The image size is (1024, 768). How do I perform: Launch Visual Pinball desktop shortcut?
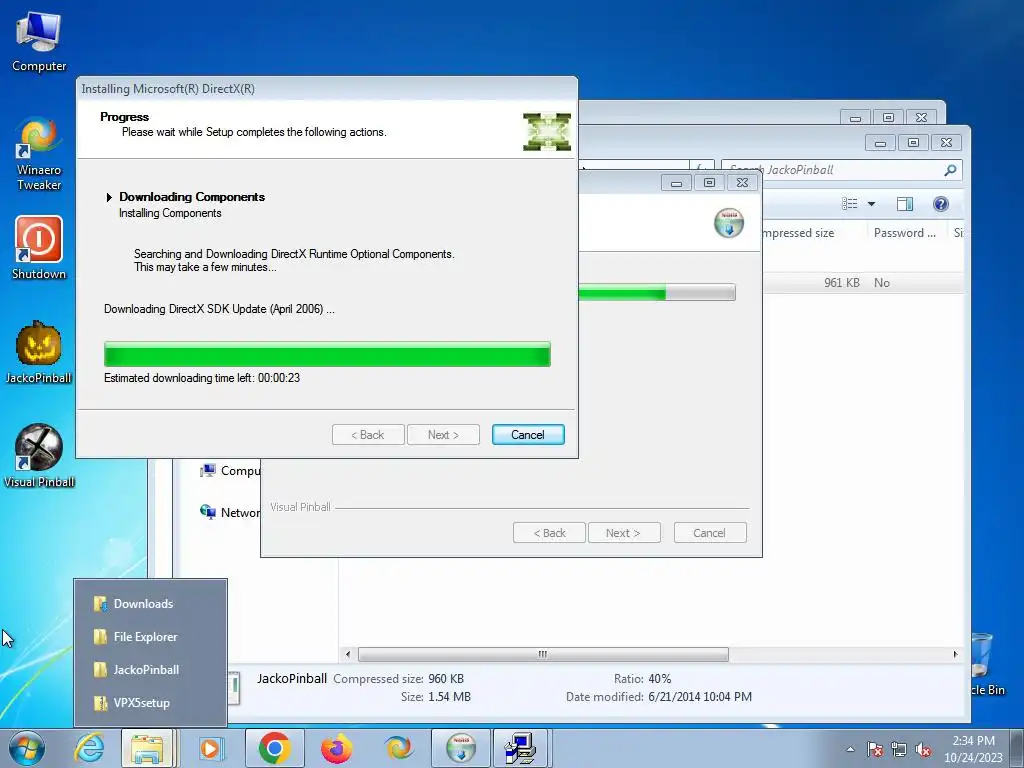point(39,456)
